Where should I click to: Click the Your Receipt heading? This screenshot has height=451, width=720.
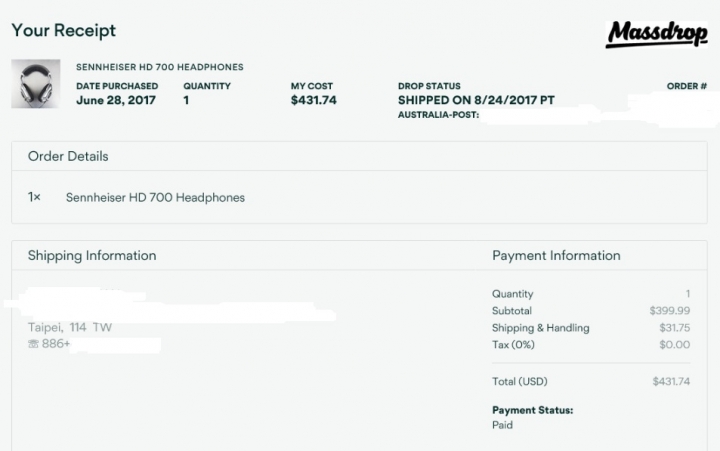63,30
